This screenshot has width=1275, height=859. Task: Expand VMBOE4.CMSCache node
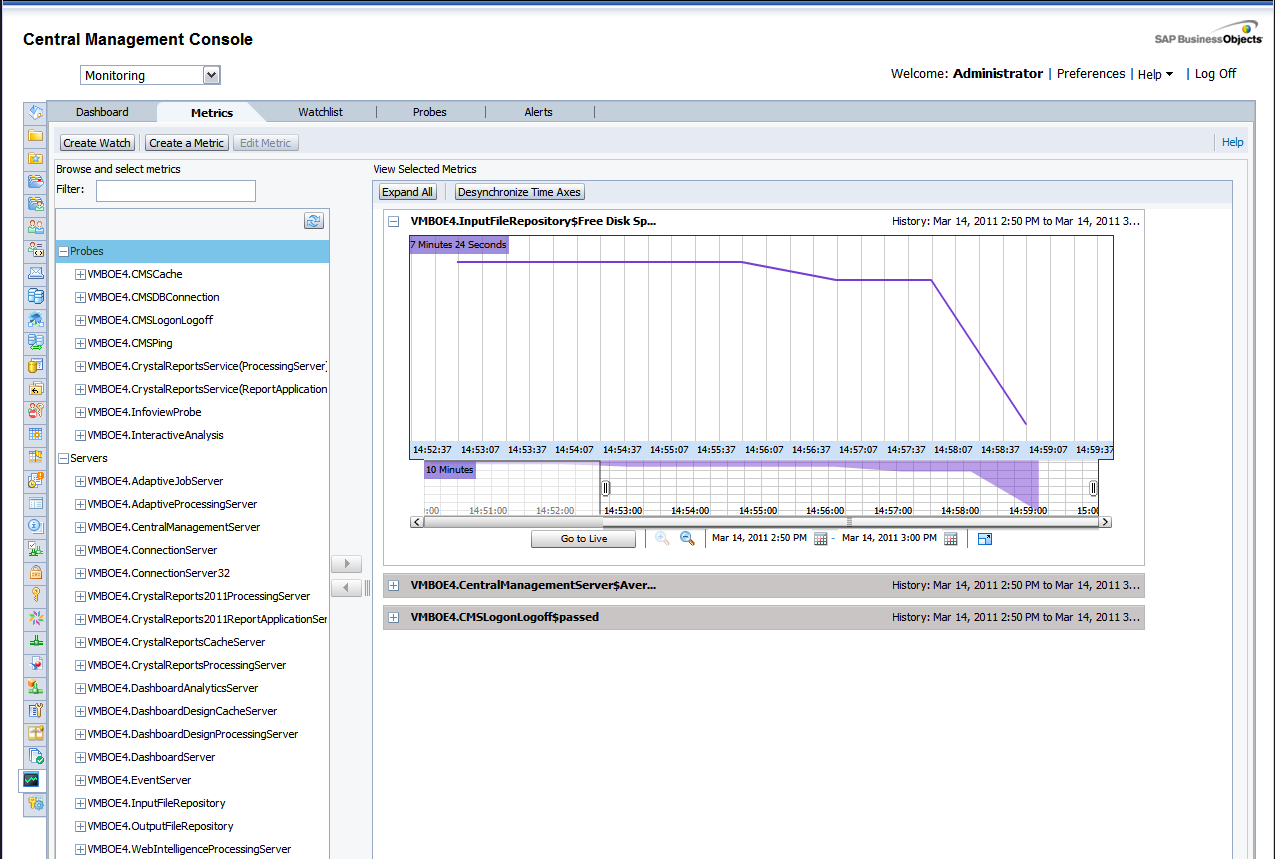[x=81, y=275]
